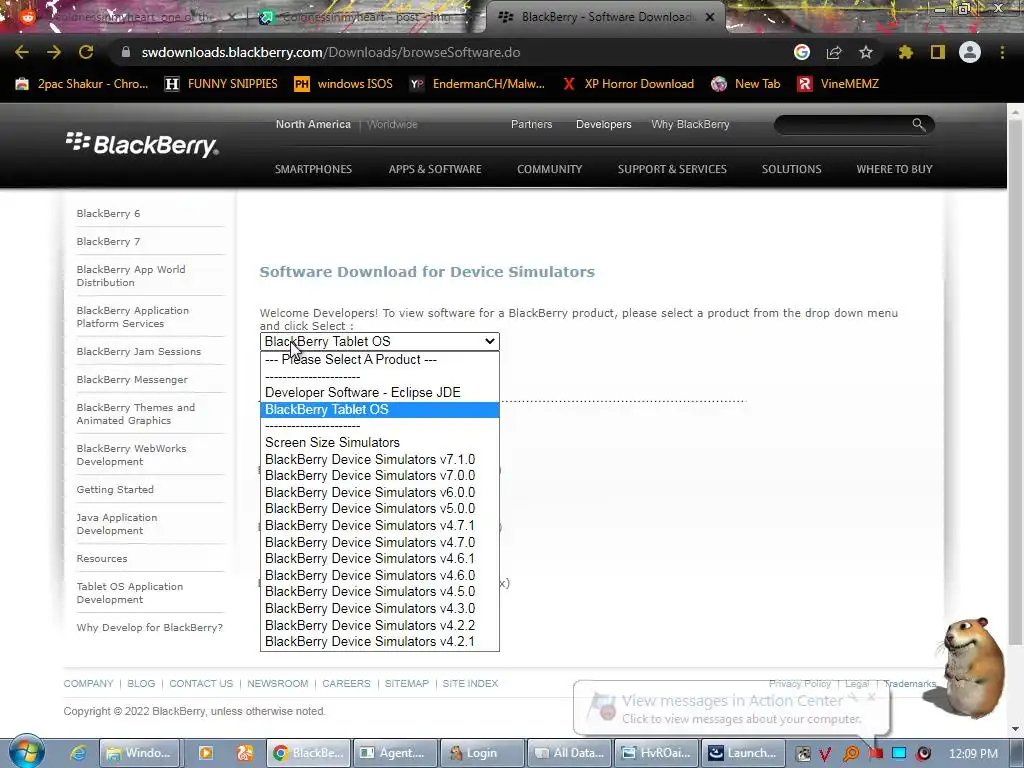1024x768 pixels.
Task: Select the North America region link
Action: [313, 124]
